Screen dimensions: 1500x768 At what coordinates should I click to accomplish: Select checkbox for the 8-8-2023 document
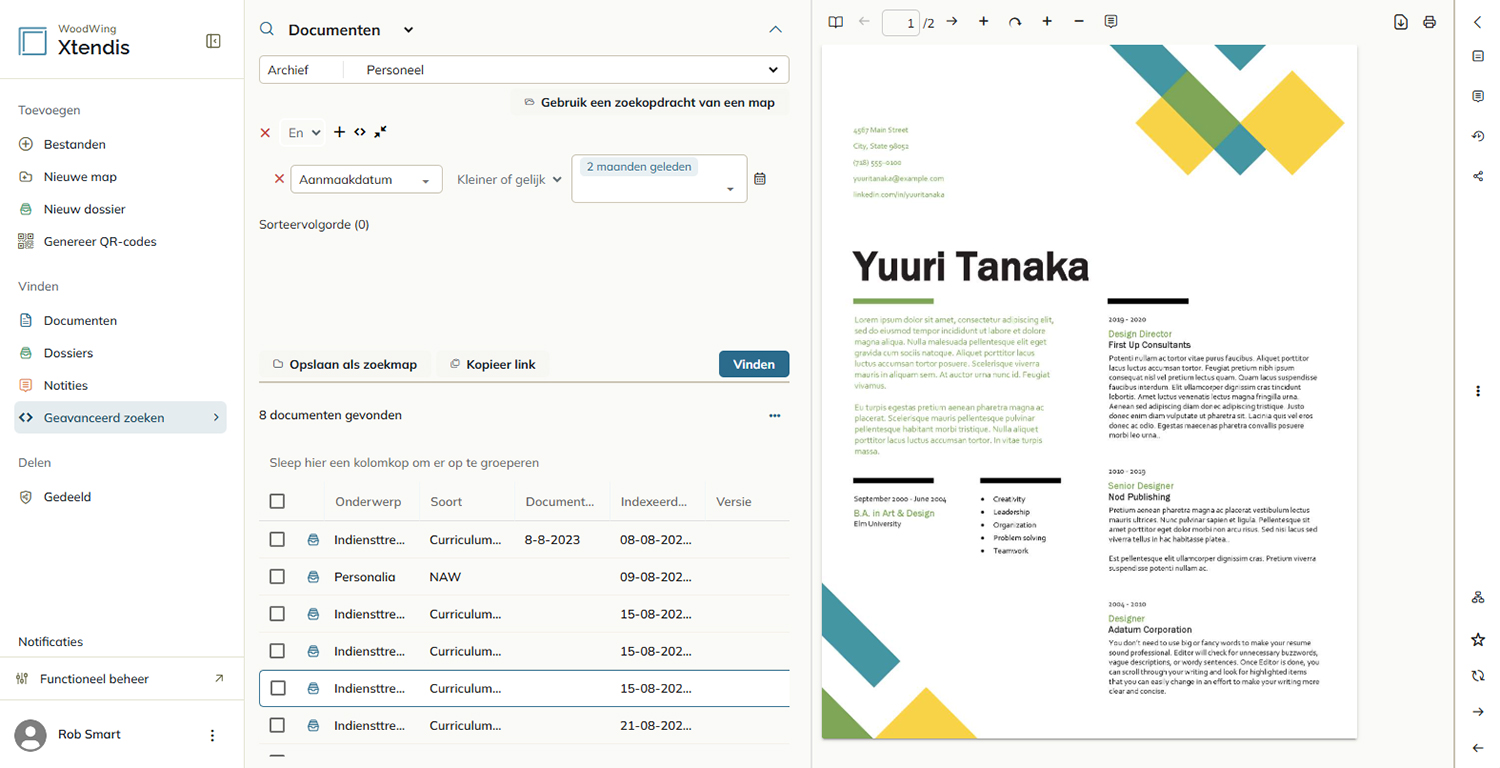(x=277, y=540)
